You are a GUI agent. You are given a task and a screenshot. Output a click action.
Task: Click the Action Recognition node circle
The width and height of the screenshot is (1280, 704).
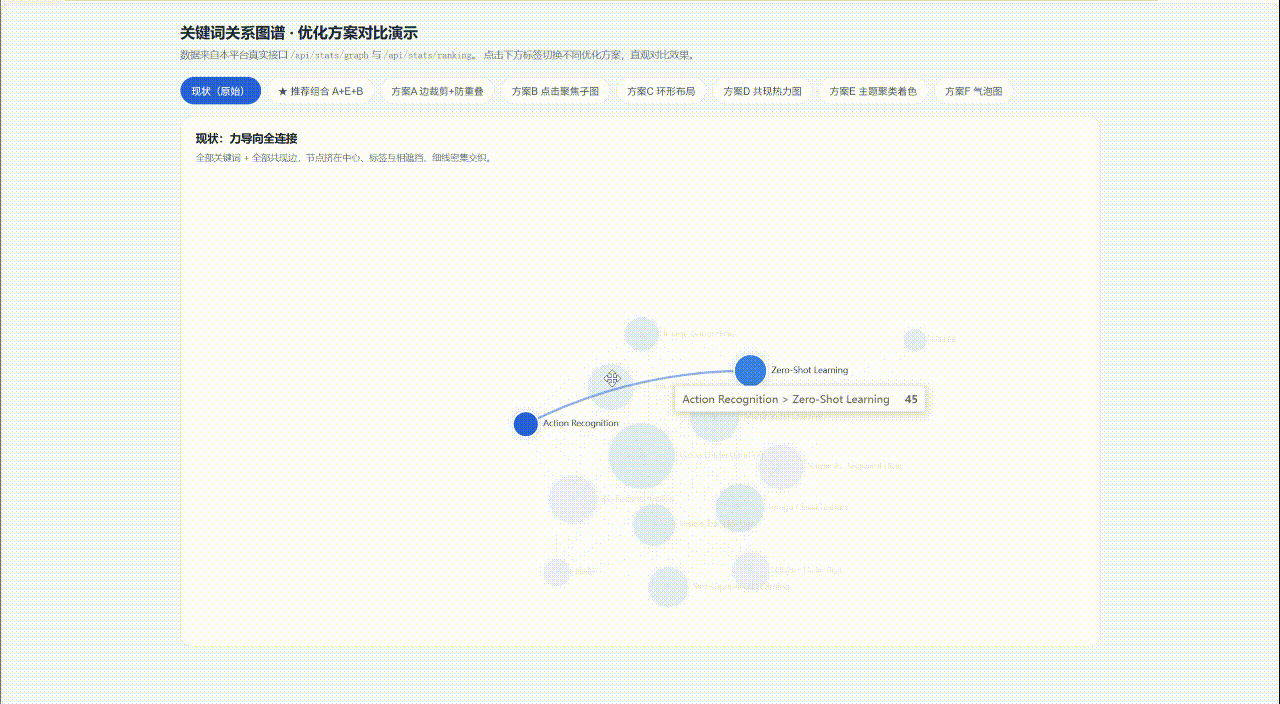click(525, 424)
